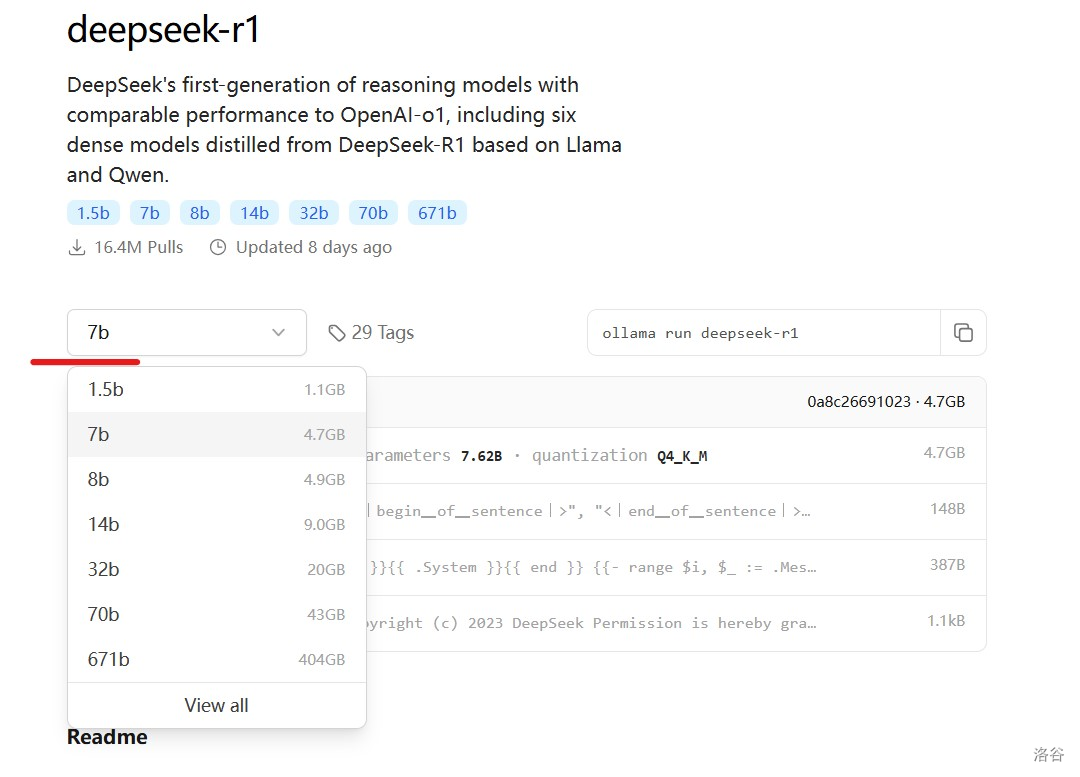Select the 1.5b option in dropdown

pos(216,390)
